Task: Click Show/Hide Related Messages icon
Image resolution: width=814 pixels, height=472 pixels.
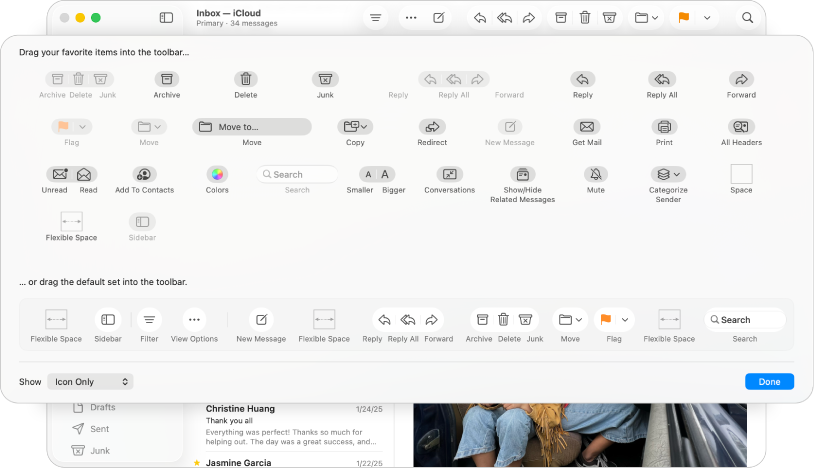Action: point(522,174)
